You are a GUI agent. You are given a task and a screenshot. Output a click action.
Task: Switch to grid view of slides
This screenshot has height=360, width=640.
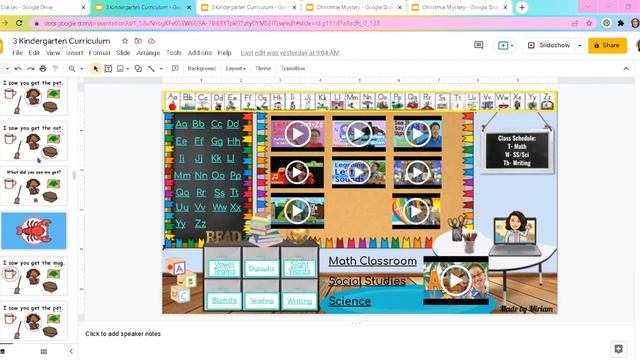tap(44, 351)
